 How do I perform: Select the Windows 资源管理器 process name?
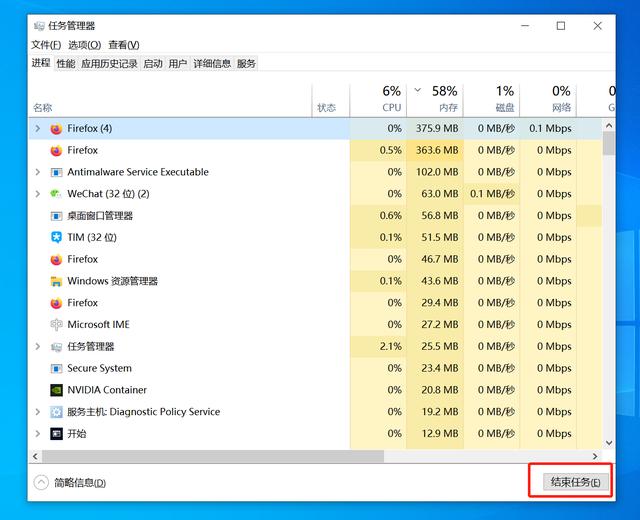(x=113, y=281)
